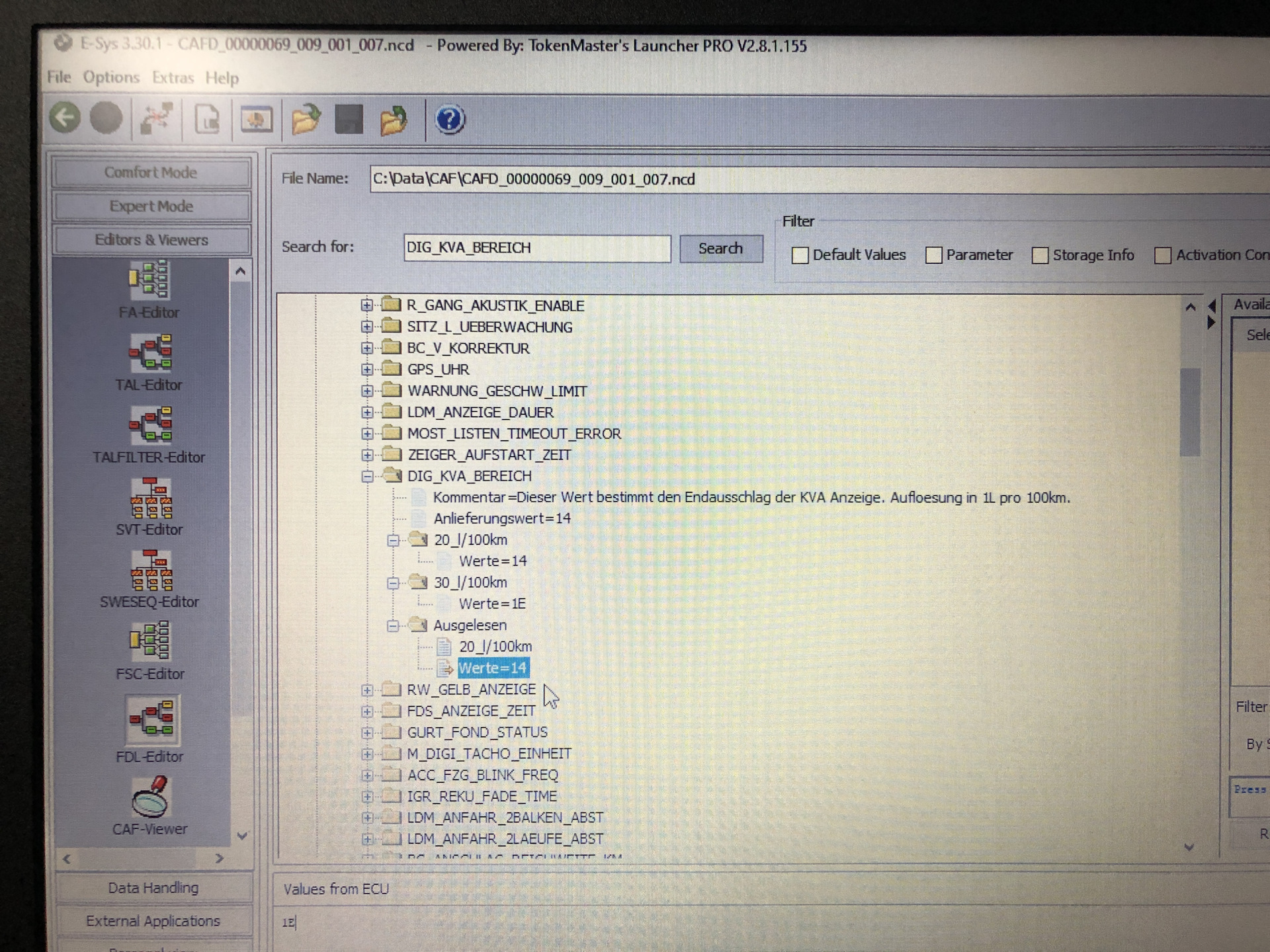Select the FDL-Editor icon
The height and width of the screenshot is (952, 1270).
pos(151,719)
